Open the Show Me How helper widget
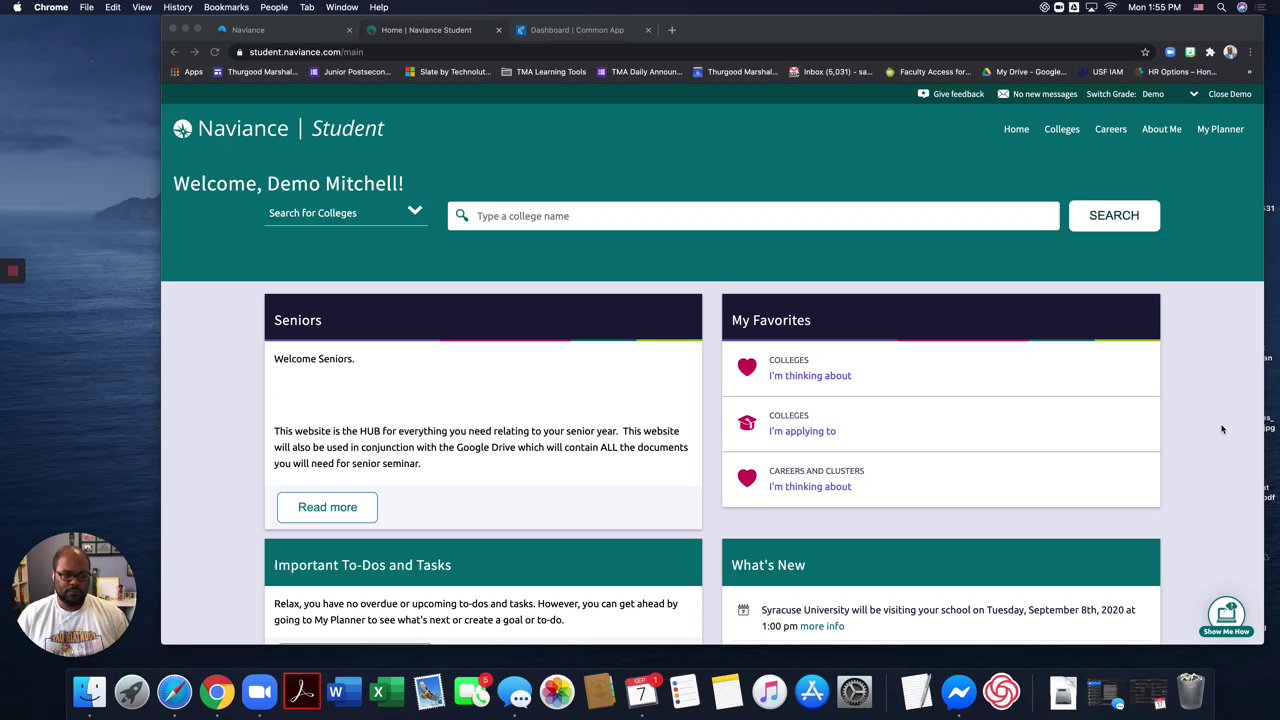Viewport: 1280px width, 720px height. tap(1226, 616)
